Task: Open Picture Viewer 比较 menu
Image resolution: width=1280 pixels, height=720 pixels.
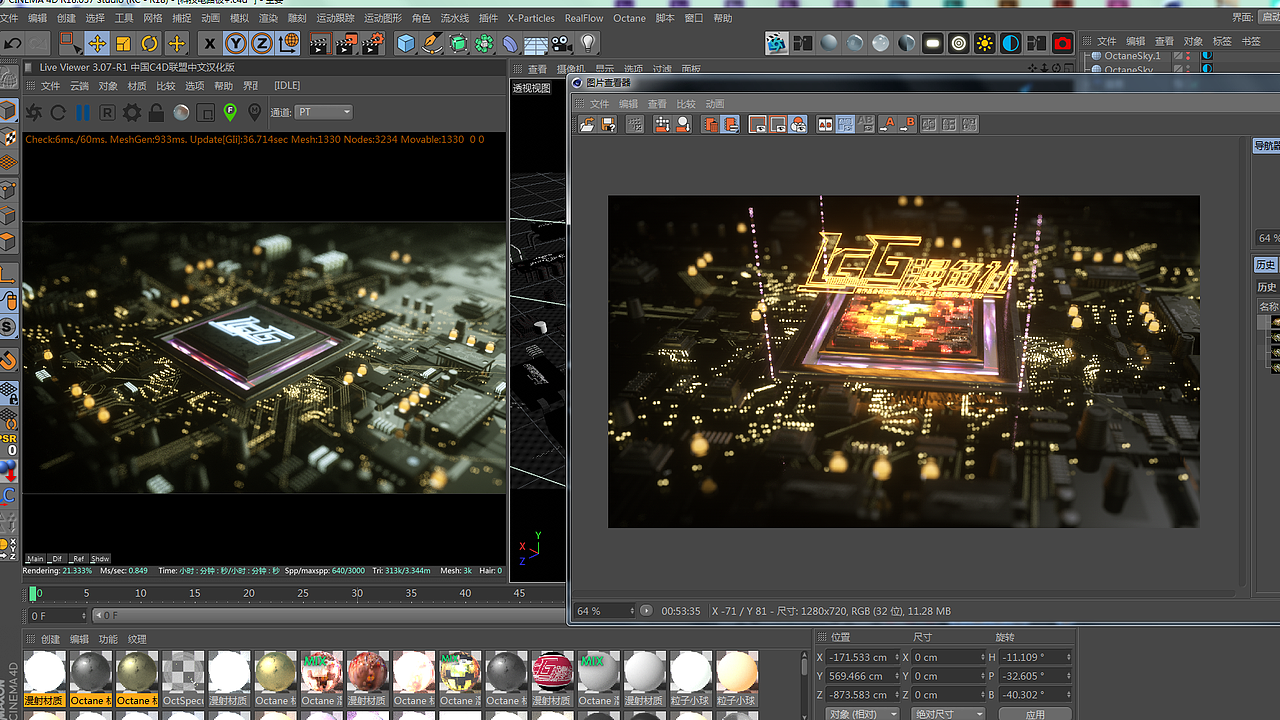Action: pyautogui.click(x=686, y=104)
